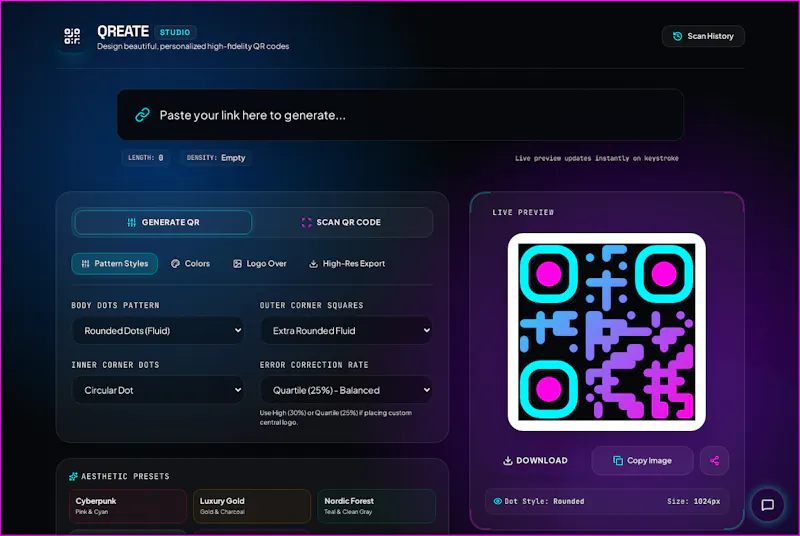Expand the Inner Corner Dots dropdown
Viewport: 800px width, 536px height.
click(x=158, y=390)
